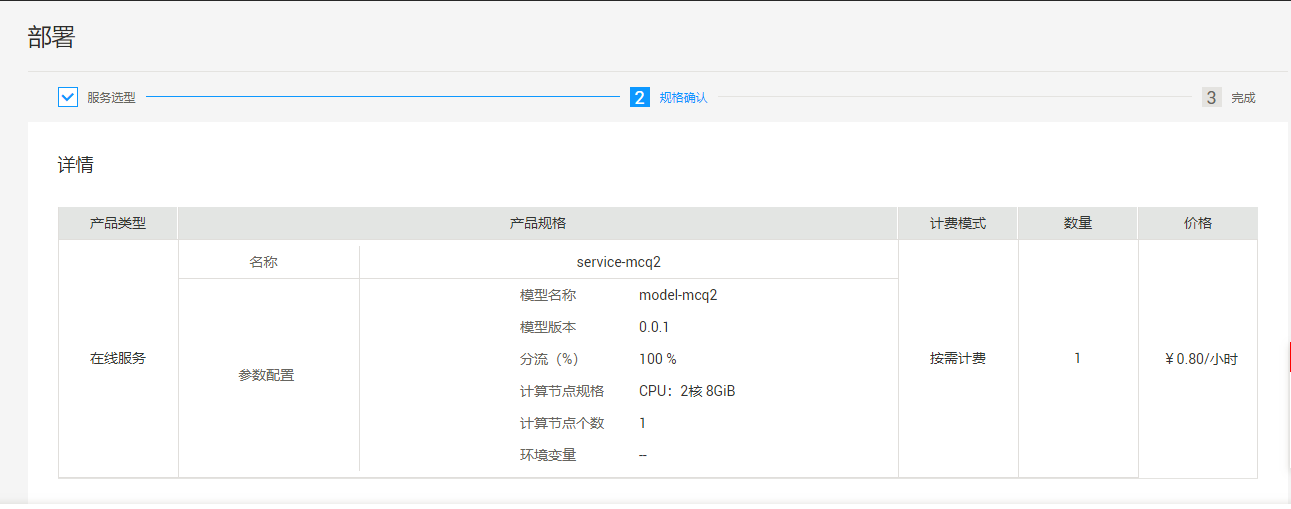1291x509 pixels.
Task: Click the 按需计费 billing mode cell
Action: (958, 358)
